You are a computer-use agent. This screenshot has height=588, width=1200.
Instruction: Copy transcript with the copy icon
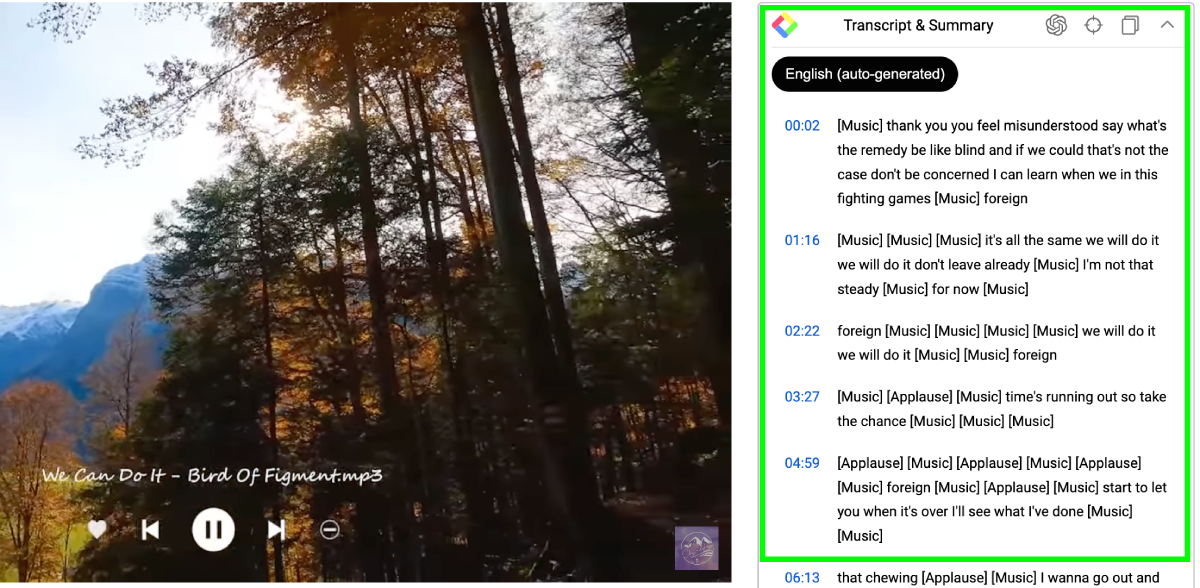click(x=1130, y=26)
